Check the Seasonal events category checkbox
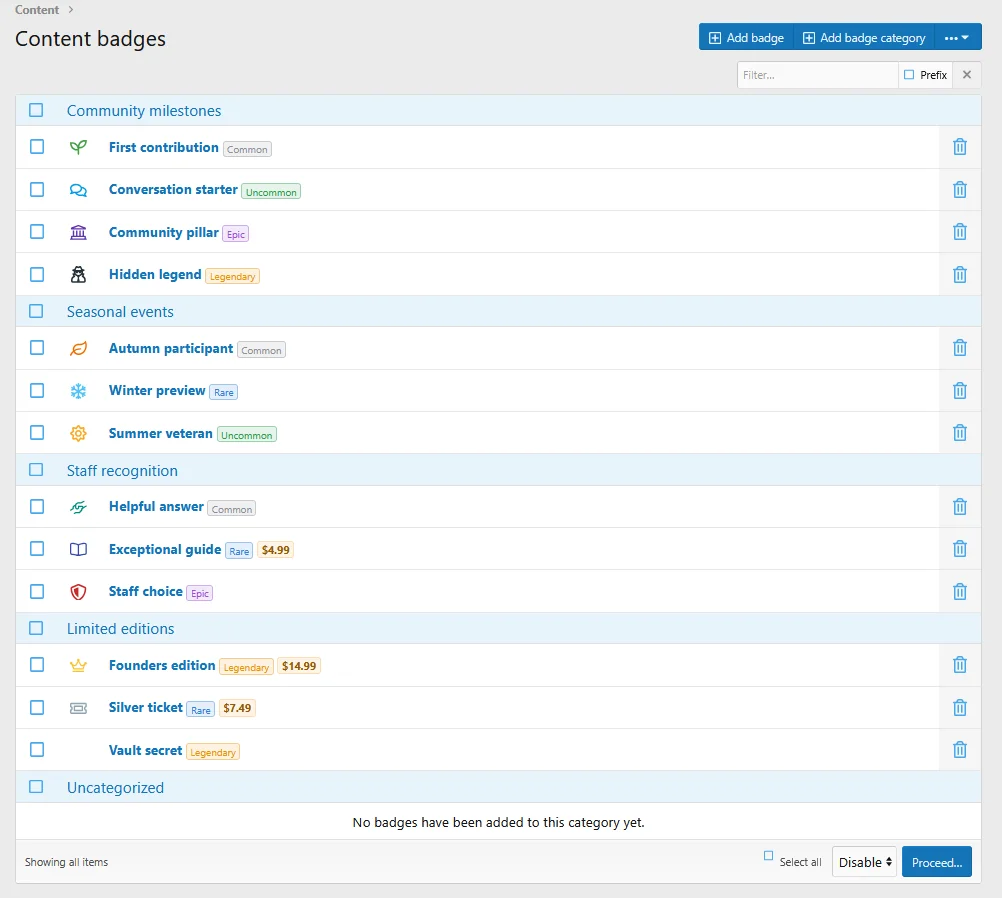 click(36, 311)
